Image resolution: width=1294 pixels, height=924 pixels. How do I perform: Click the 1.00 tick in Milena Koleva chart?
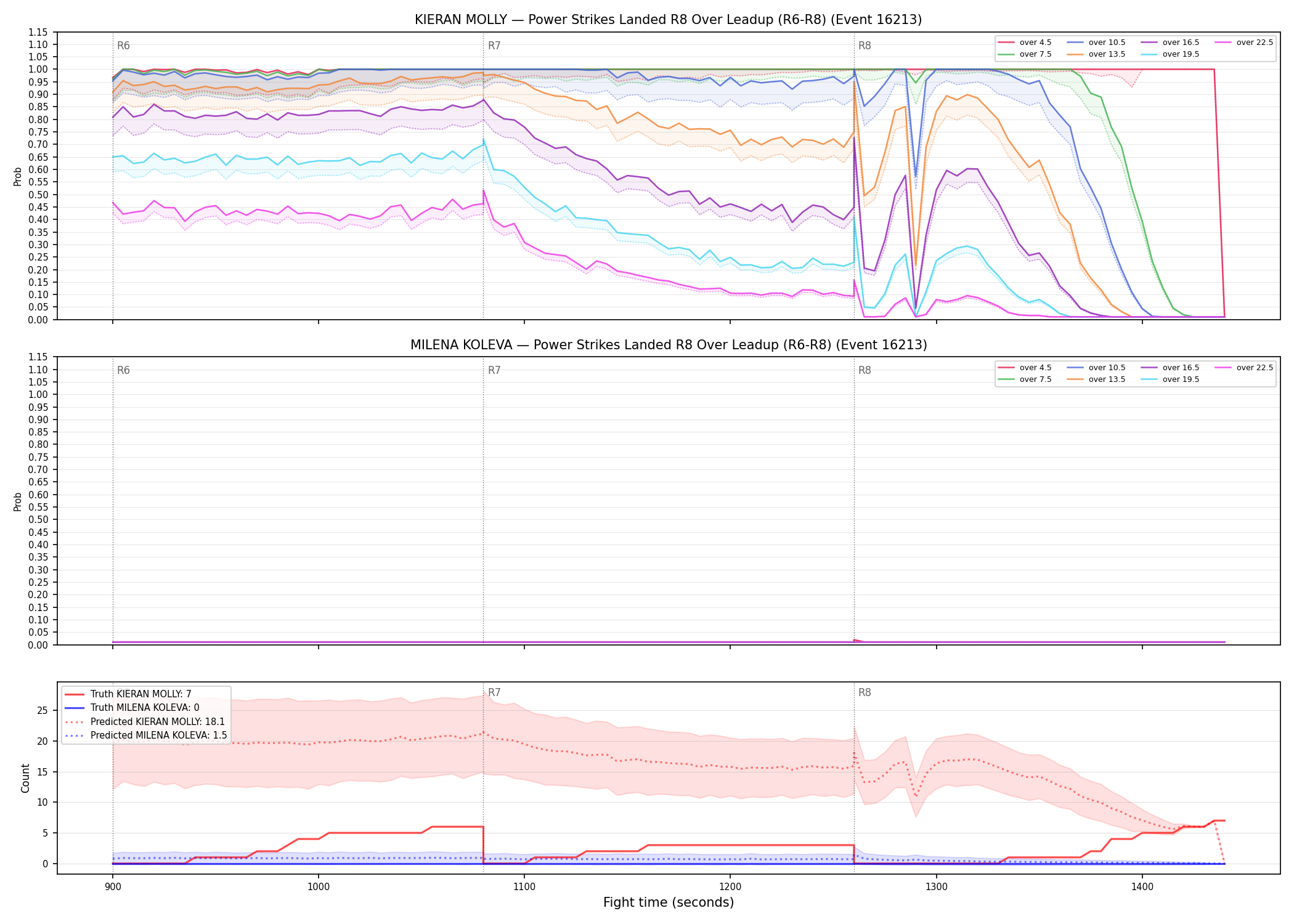pos(38,395)
